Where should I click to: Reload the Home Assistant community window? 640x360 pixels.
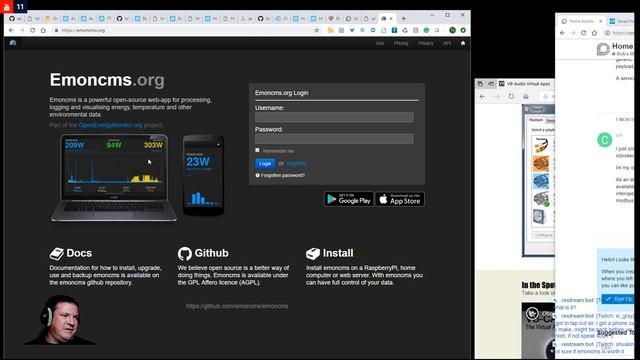[x=583, y=33]
